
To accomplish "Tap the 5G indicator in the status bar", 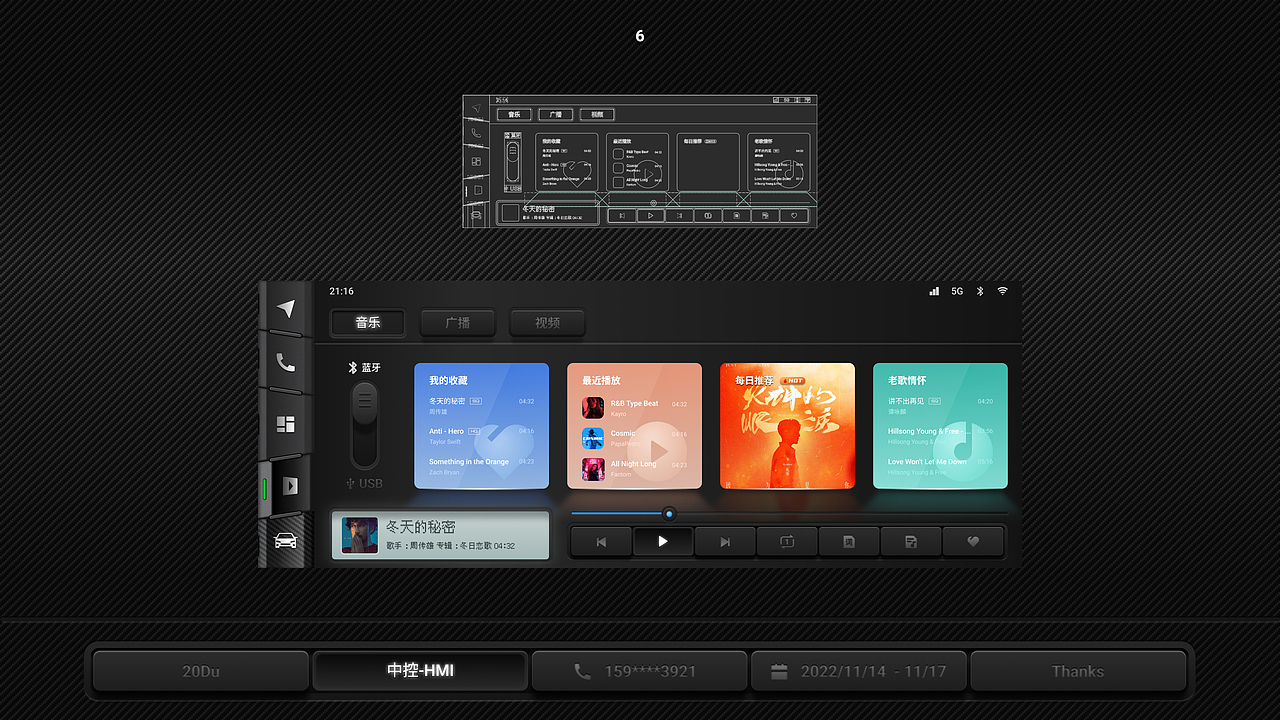I will click(x=957, y=291).
